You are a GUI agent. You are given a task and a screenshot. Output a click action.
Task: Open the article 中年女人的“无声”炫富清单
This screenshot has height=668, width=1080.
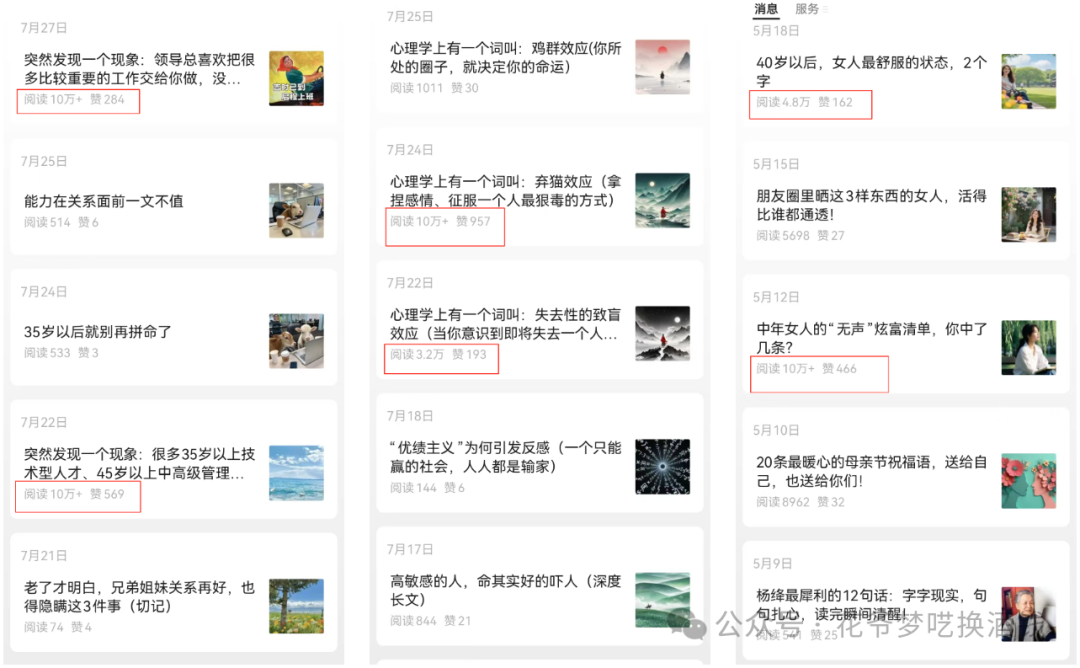point(871,338)
